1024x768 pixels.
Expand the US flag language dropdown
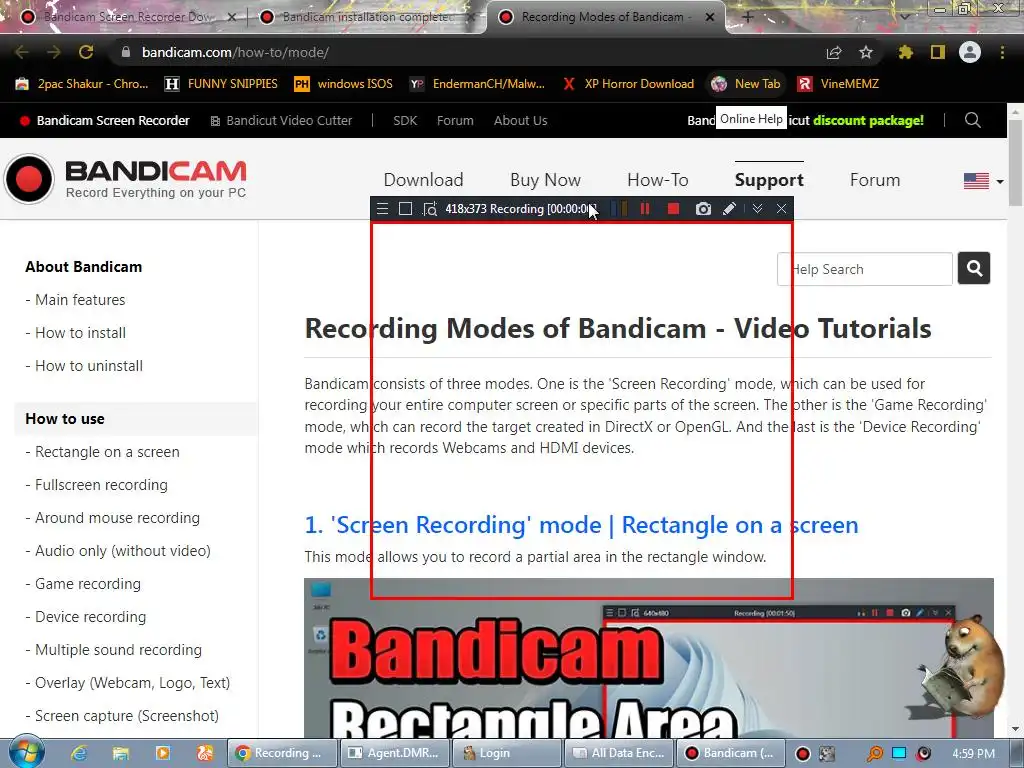coord(983,181)
